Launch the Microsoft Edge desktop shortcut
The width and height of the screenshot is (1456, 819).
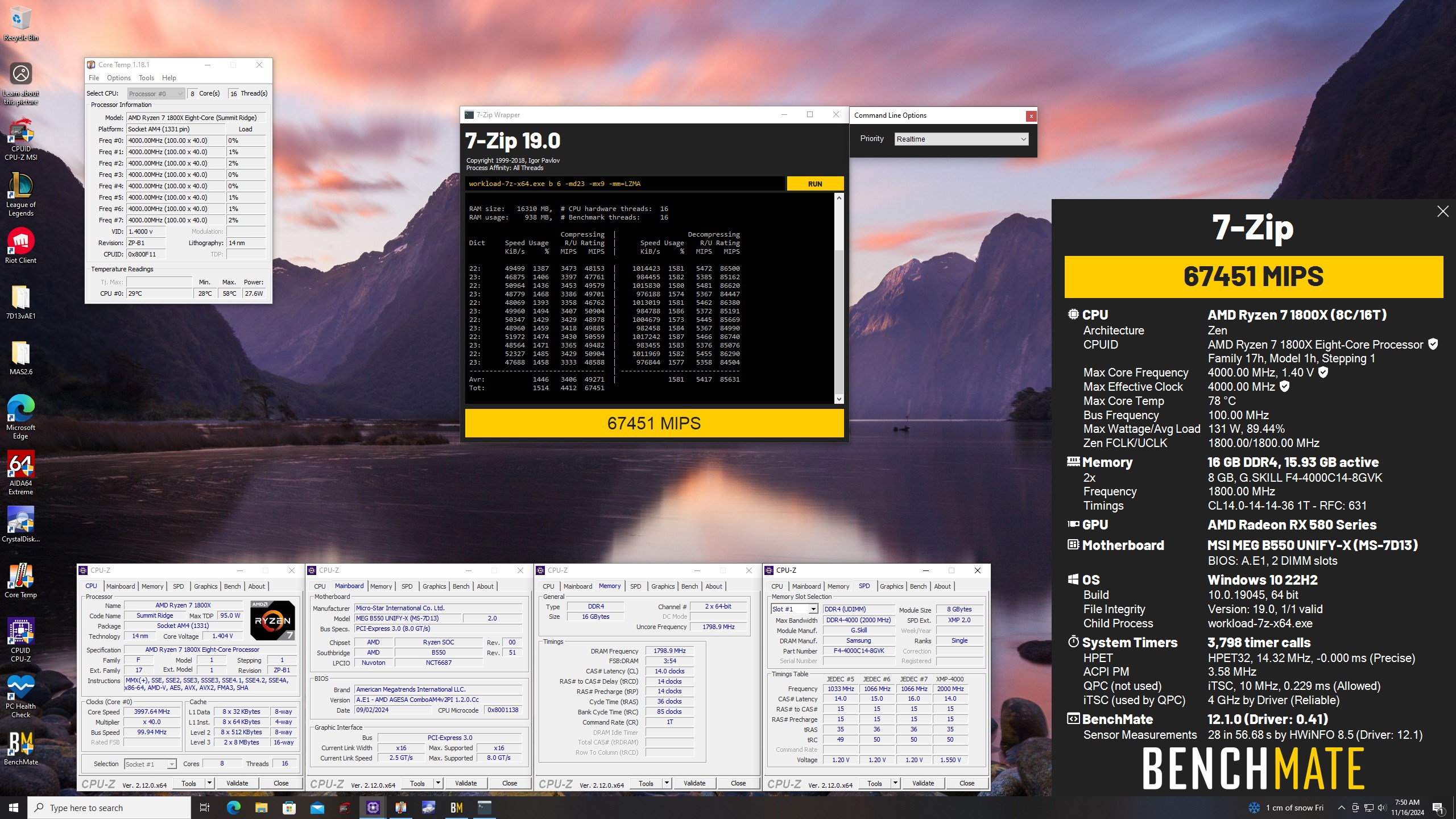(x=21, y=417)
